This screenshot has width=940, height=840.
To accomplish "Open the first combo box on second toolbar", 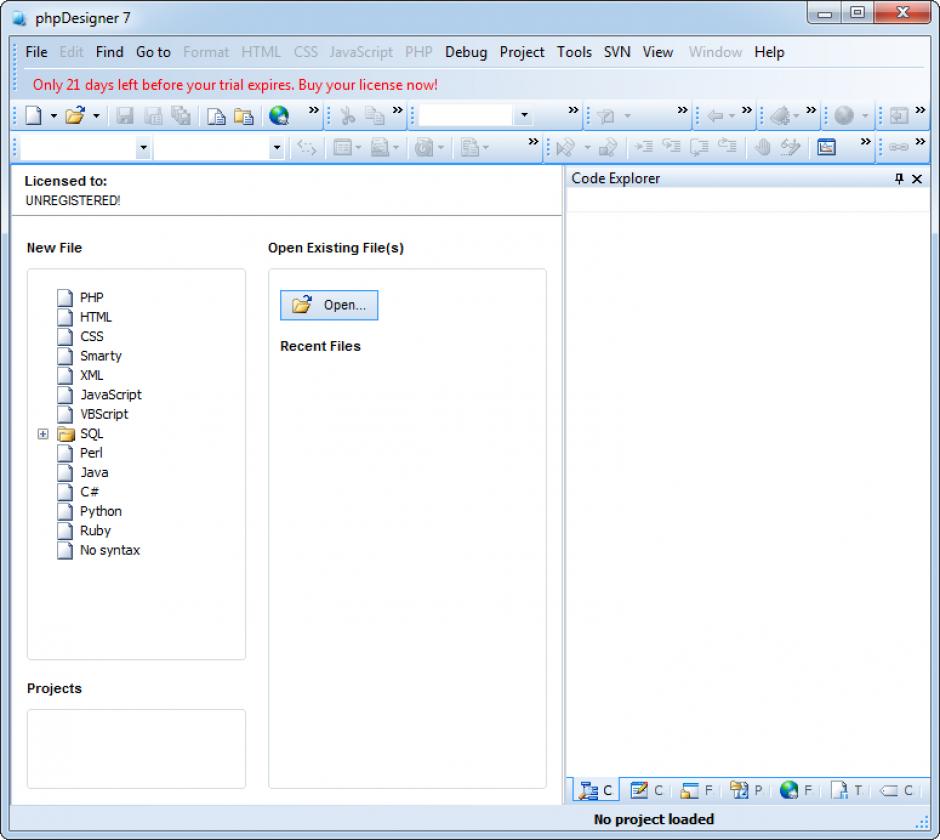I will click(x=143, y=147).
